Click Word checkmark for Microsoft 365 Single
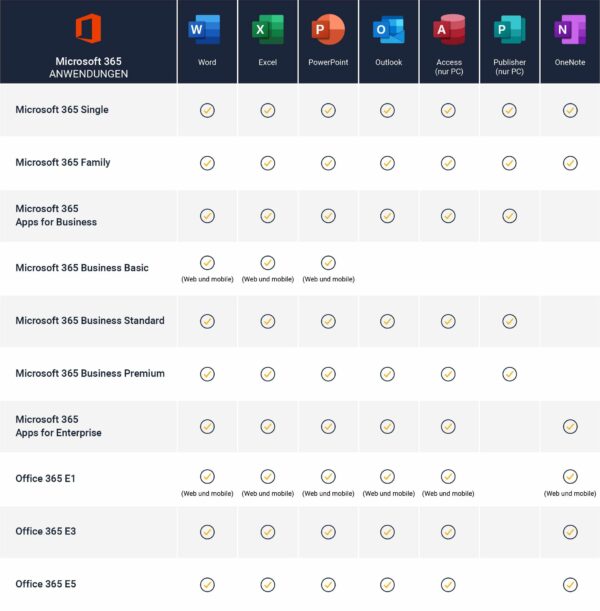The height and width of the screenshot is (611, 600). click(x=207, y=110)
